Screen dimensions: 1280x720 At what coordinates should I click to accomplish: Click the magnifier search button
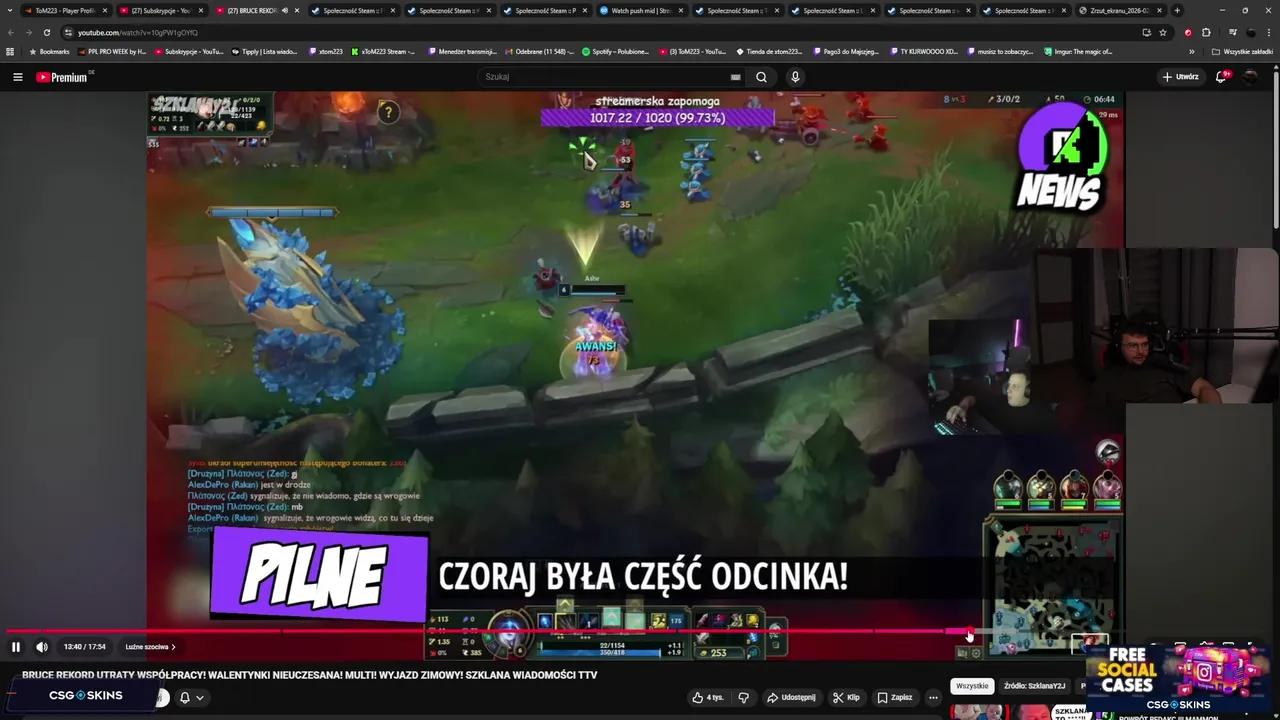(761, 77)
